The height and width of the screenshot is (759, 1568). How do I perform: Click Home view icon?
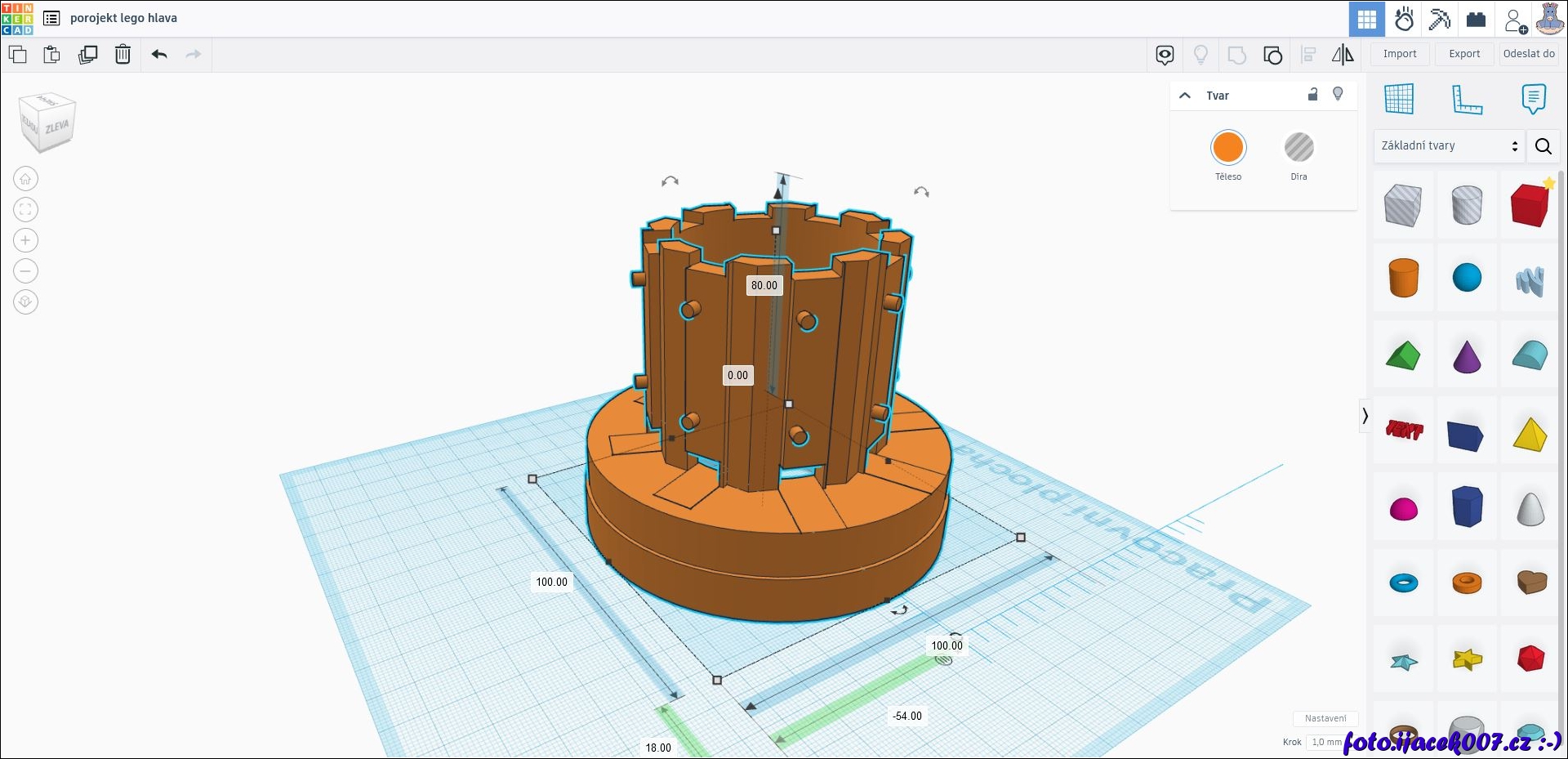[25, 179]
